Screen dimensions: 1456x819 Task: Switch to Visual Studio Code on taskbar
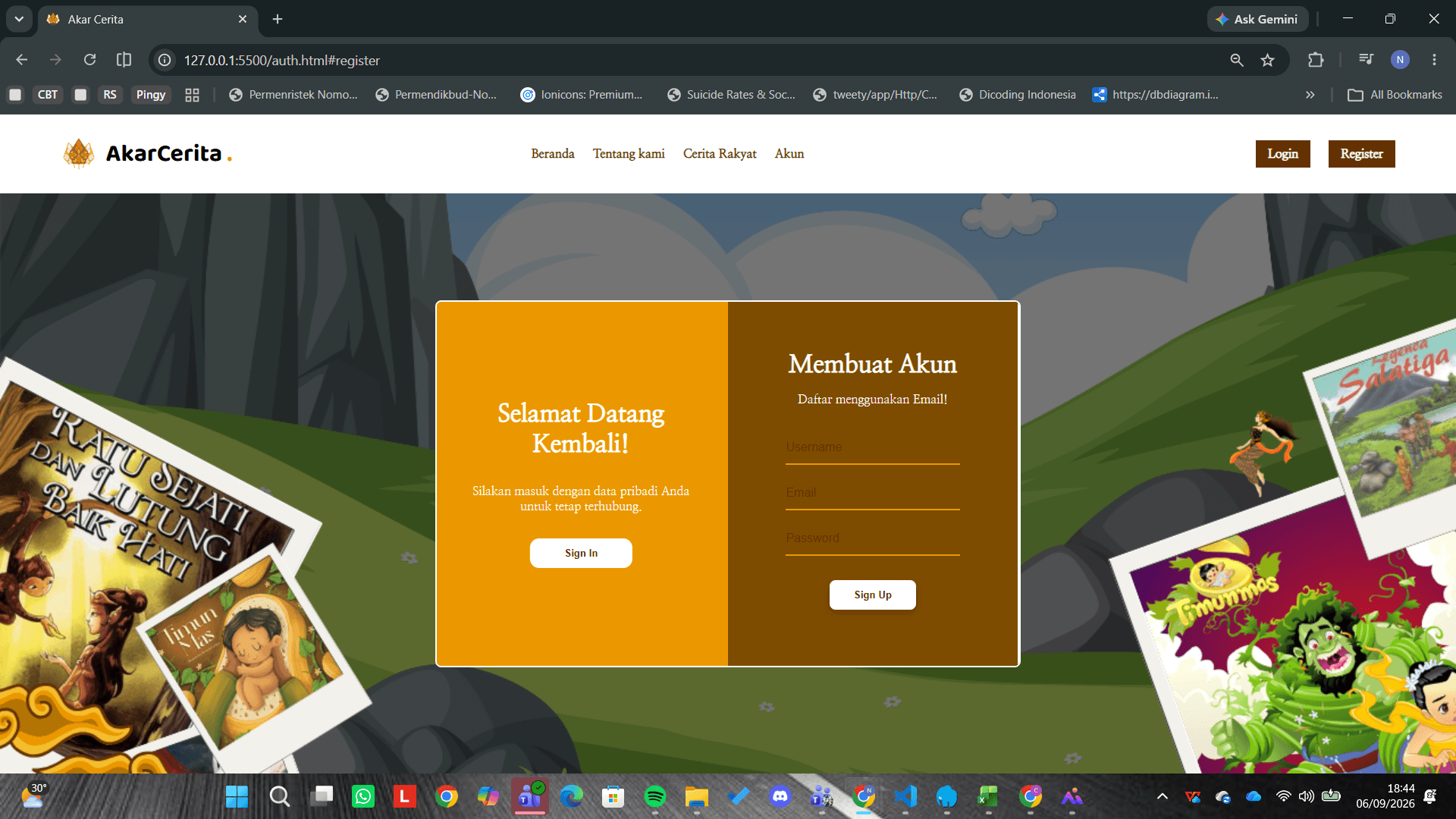(905, 796)
